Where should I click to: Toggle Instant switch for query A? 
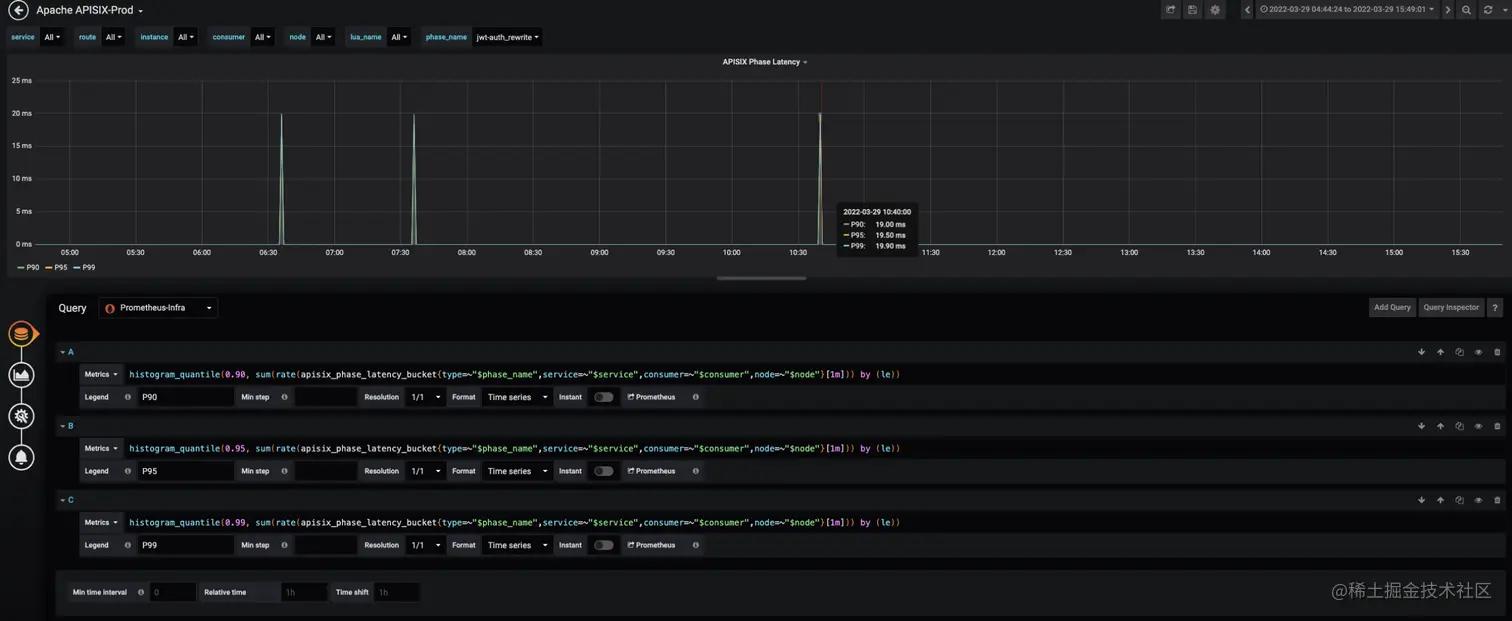(x=603, y=397)
